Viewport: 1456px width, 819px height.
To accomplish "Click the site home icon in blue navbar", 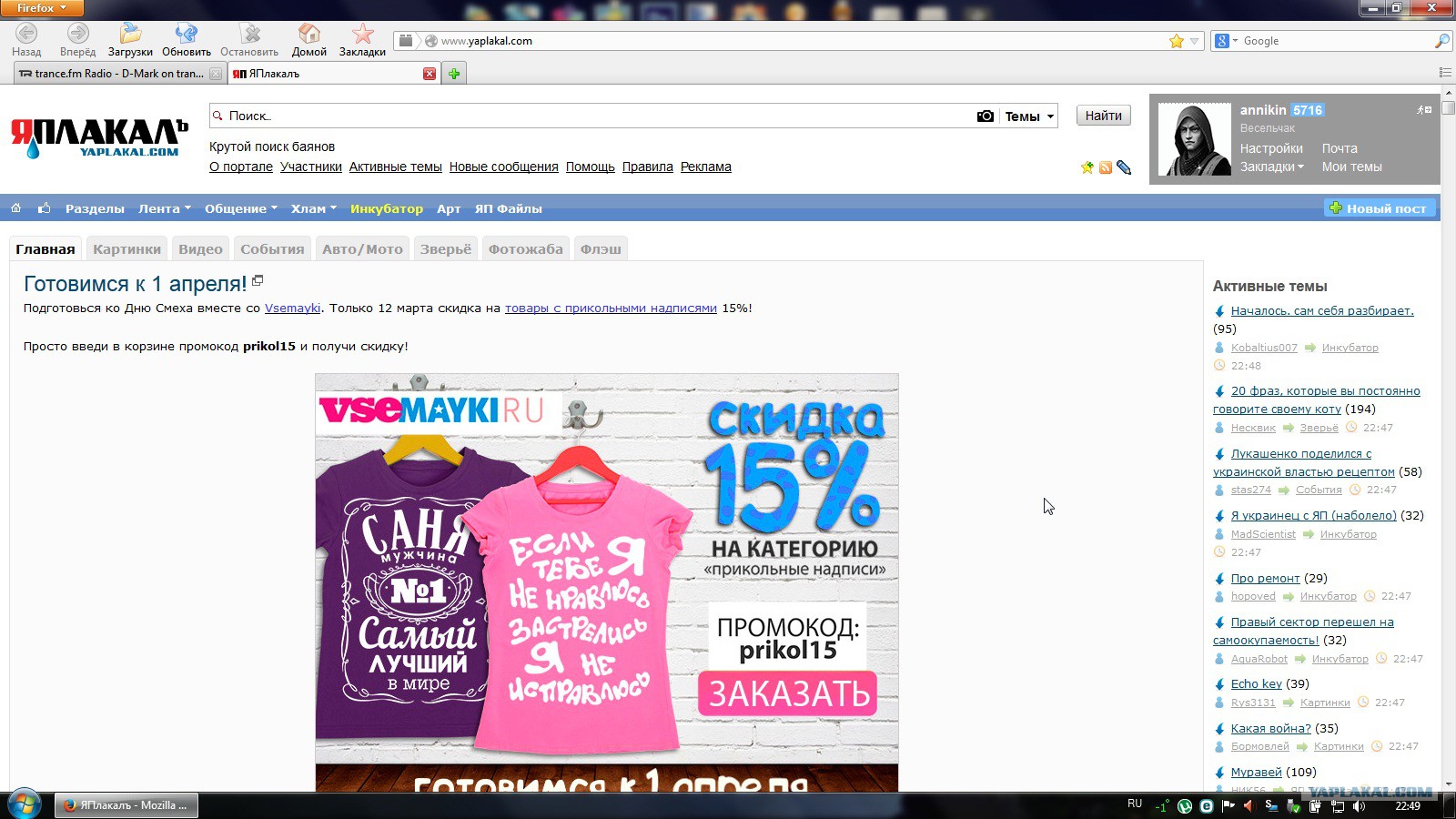I will pos(15,208).
